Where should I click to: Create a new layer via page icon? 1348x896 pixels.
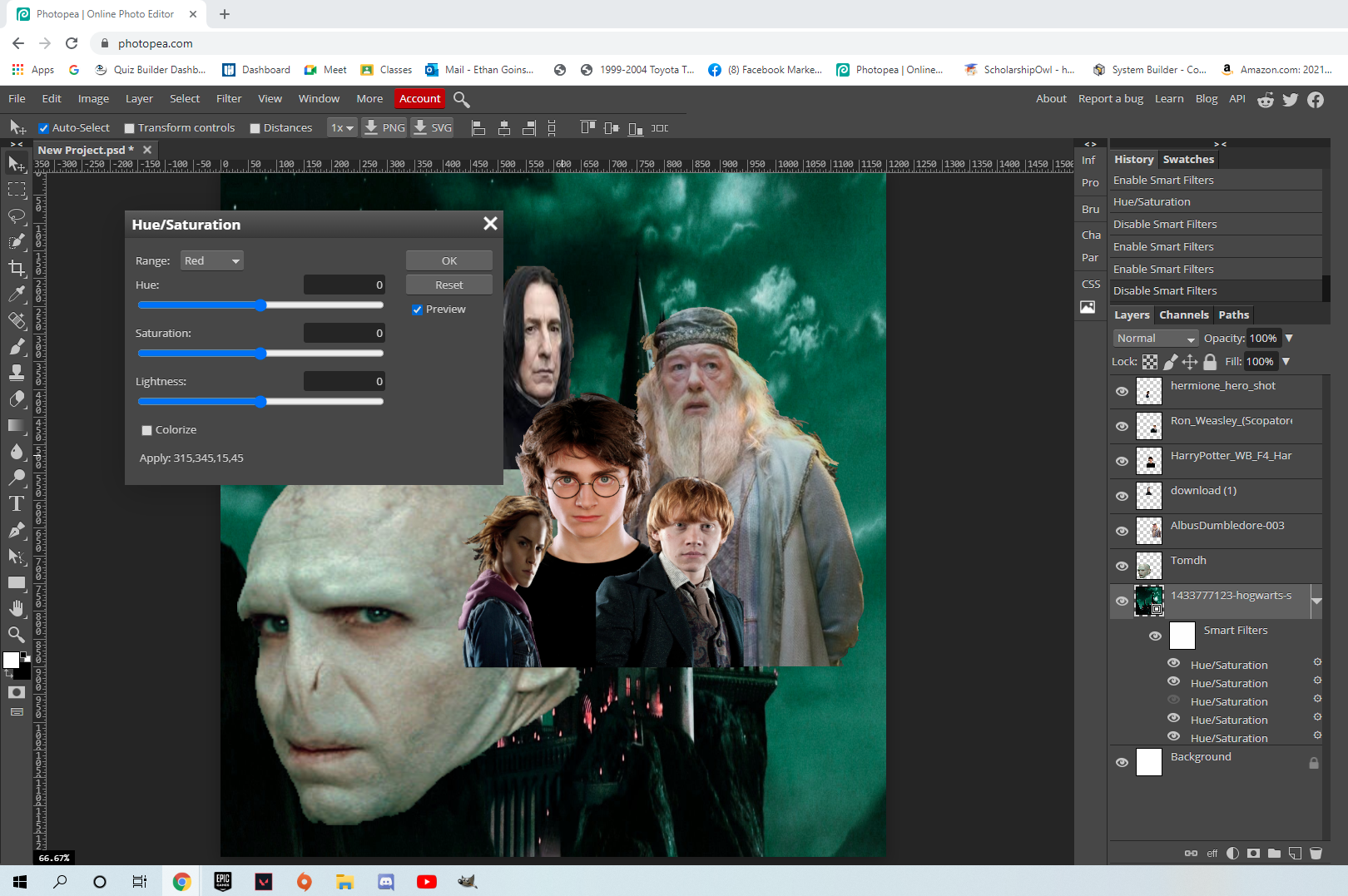click(x=1295, y=853)
